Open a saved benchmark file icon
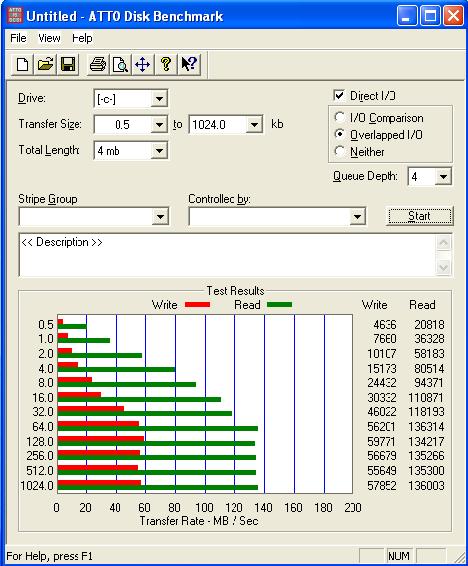Screen dimensions: 468x566 tap(45, 64)
